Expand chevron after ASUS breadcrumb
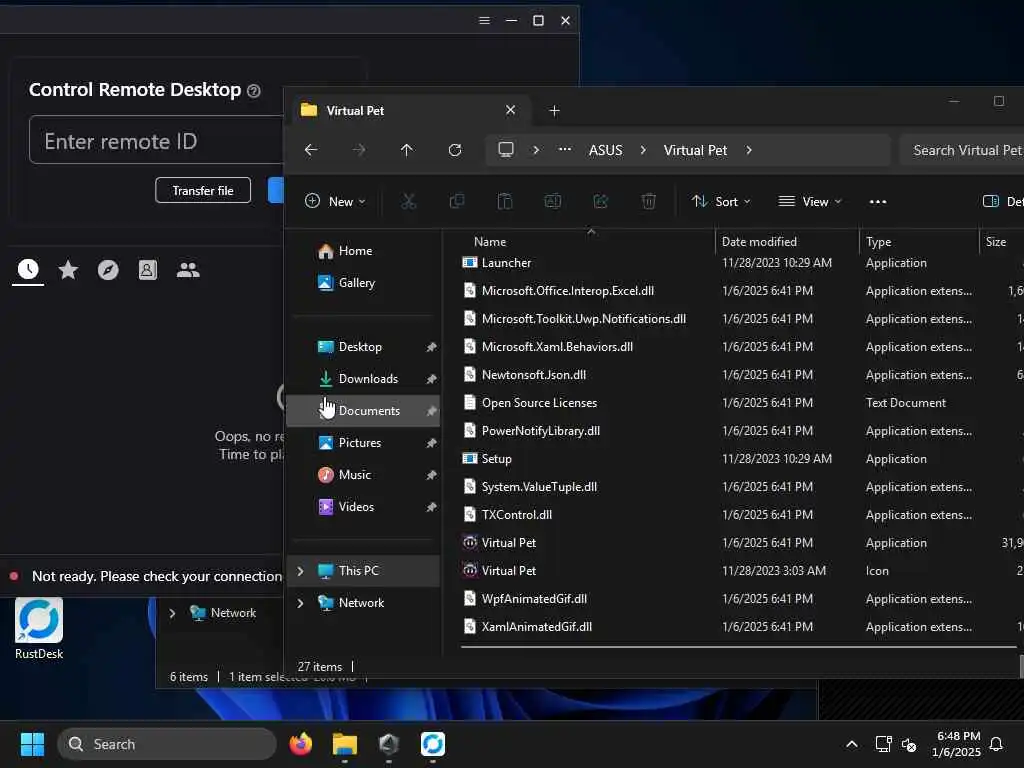This screenshot has height=768, width=1024. (x=643, y=150)
